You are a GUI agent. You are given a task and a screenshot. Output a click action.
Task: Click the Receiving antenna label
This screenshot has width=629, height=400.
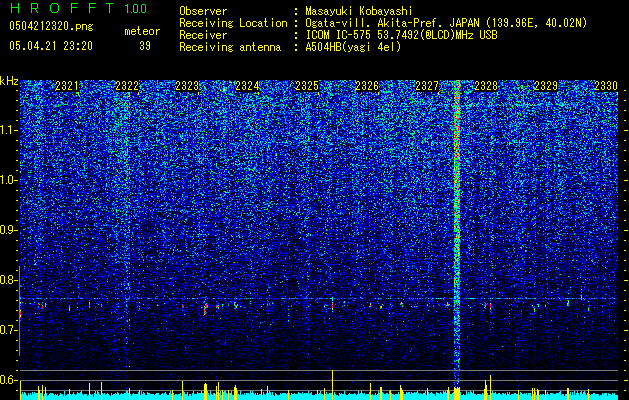[x=230, y=47]
